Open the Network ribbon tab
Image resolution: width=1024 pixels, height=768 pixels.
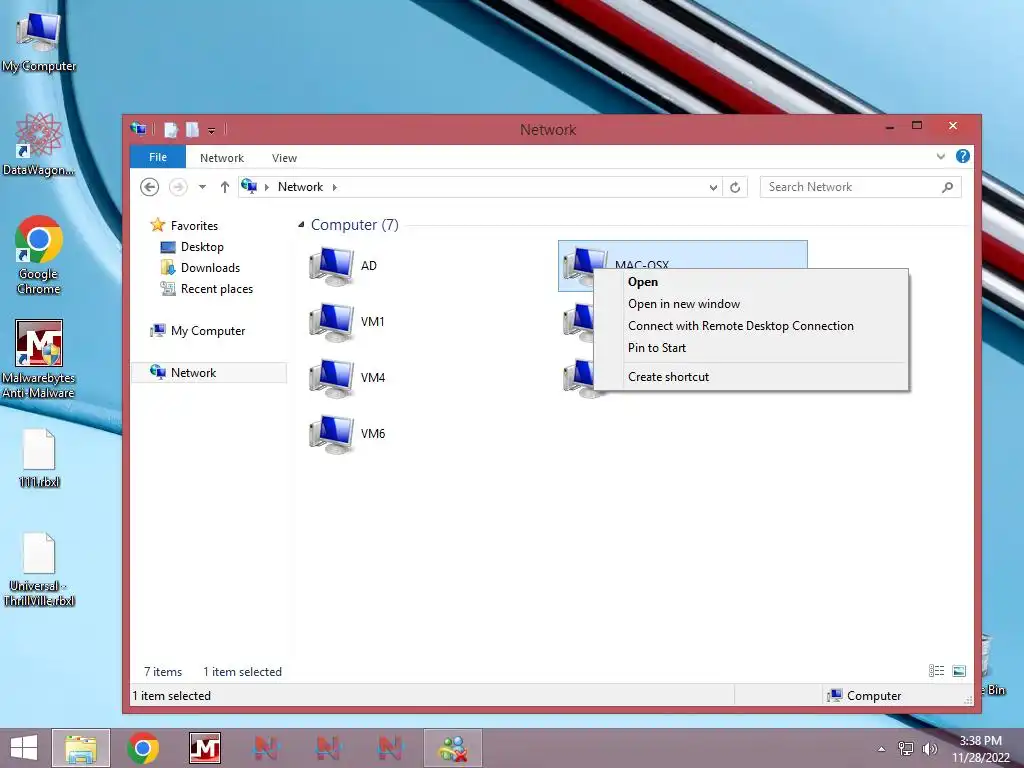point(222,158)
